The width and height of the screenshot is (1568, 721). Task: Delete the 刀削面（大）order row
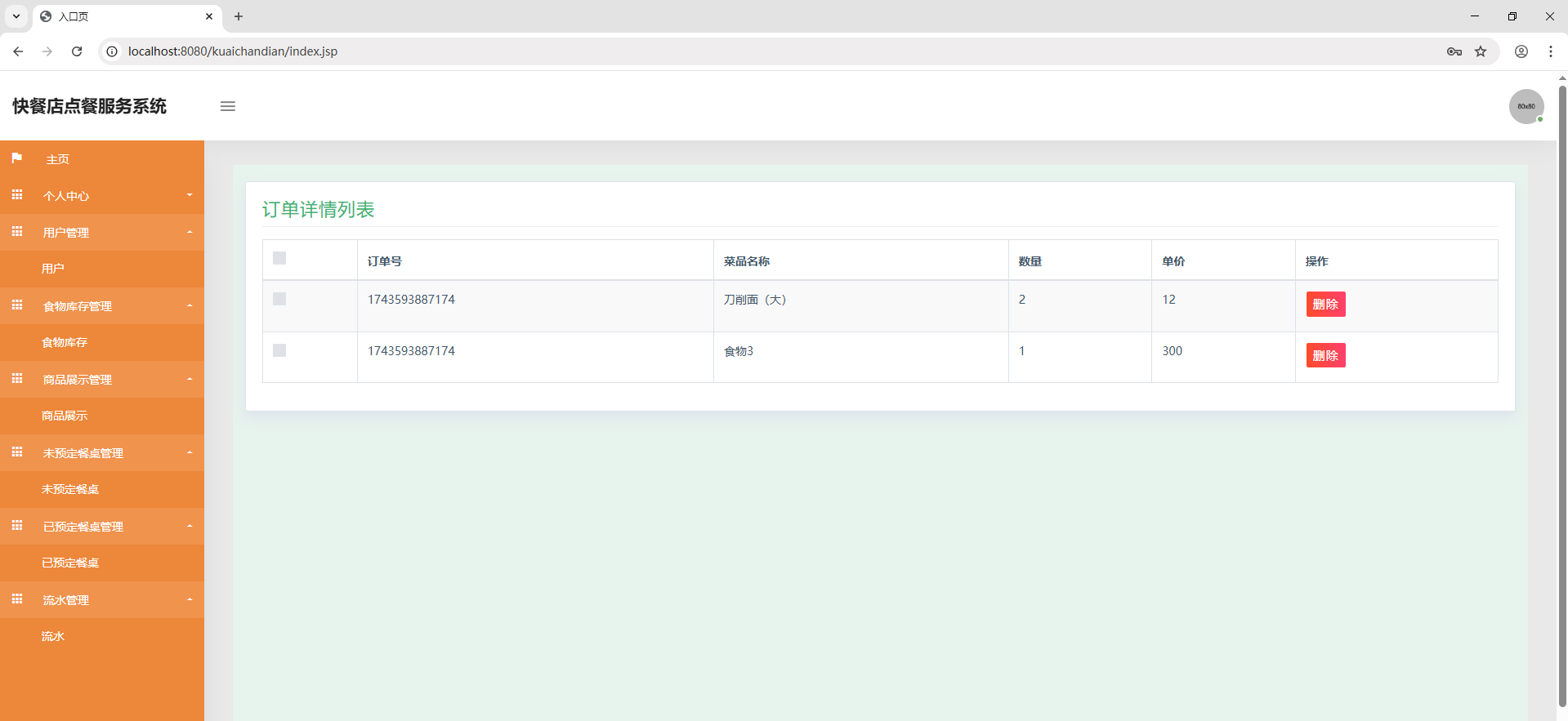click(x=1325, y=304)
